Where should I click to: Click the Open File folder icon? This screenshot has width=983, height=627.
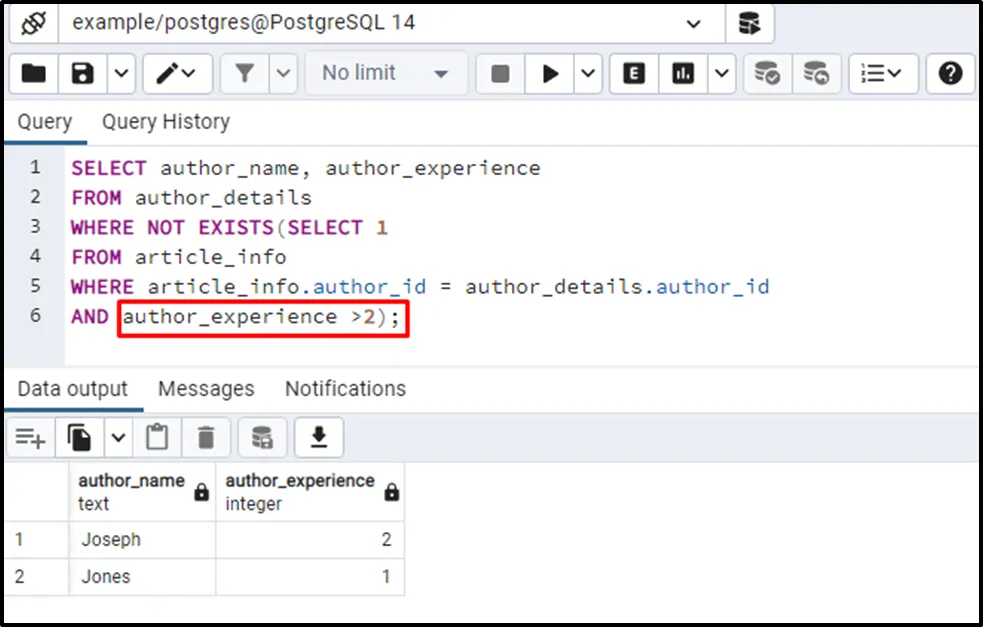(33, 73)
